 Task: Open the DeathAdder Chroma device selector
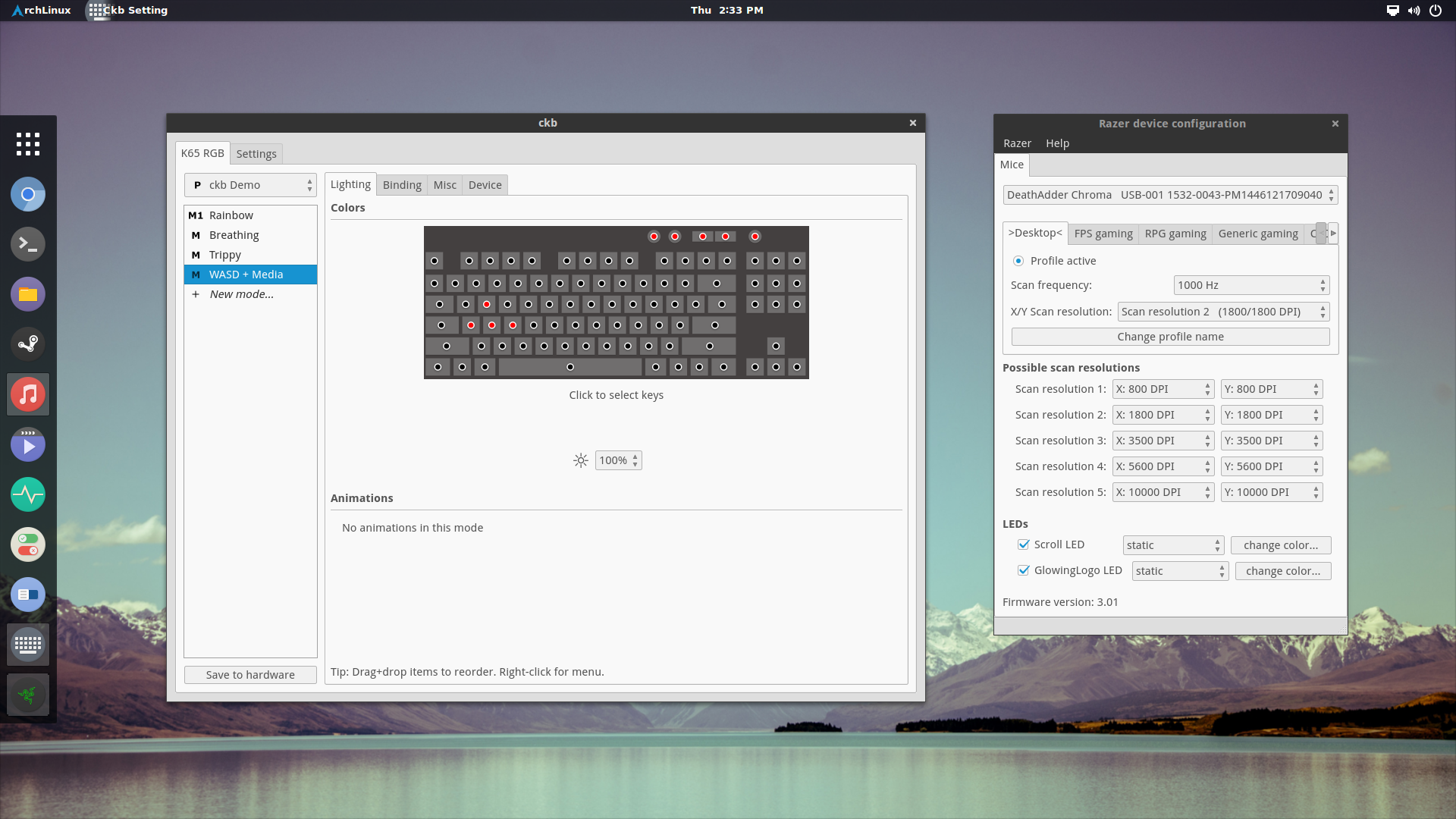[x=1169, y=194]
